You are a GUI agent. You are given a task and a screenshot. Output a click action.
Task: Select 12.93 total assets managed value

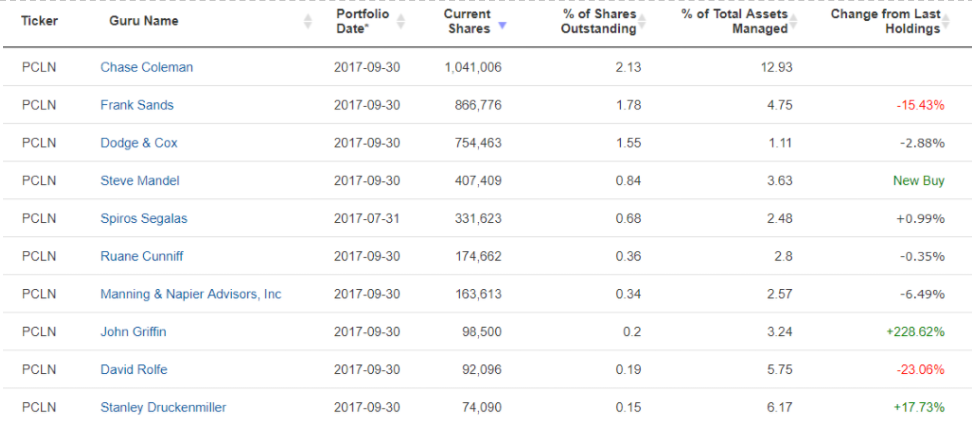(776, 67)
